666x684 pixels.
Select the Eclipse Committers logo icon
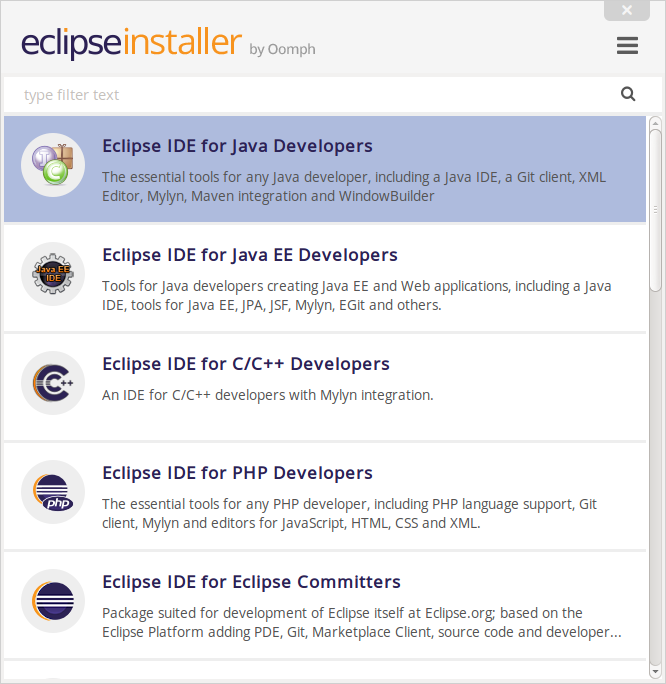[53, 601]
